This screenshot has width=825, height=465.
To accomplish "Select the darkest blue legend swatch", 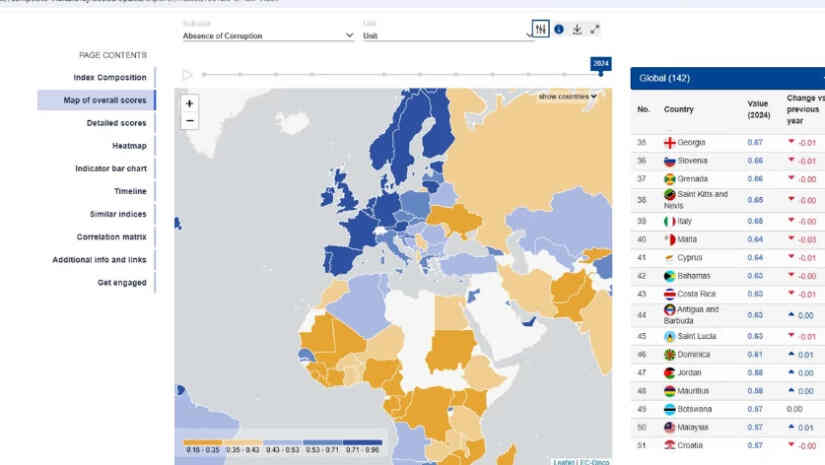I will (363, 442).
